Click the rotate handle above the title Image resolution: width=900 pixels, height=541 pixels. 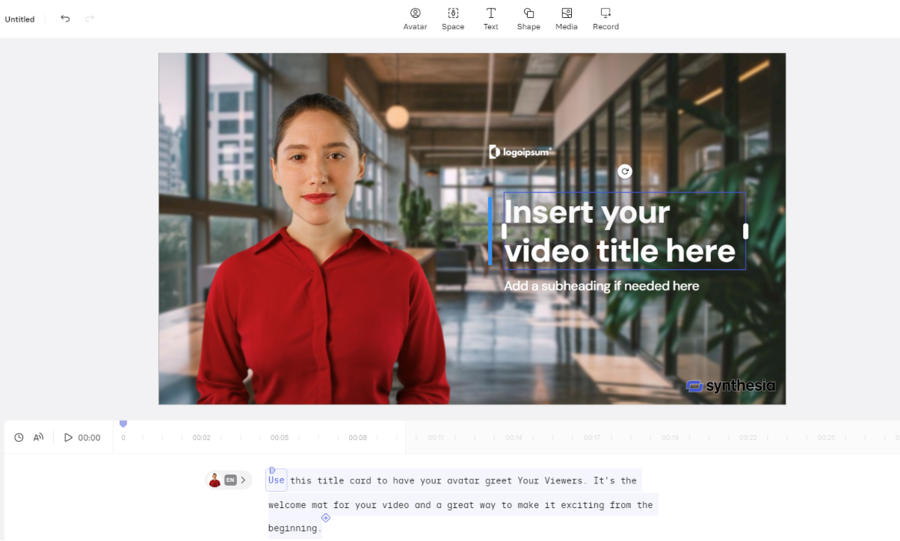[x=624, y=171]
